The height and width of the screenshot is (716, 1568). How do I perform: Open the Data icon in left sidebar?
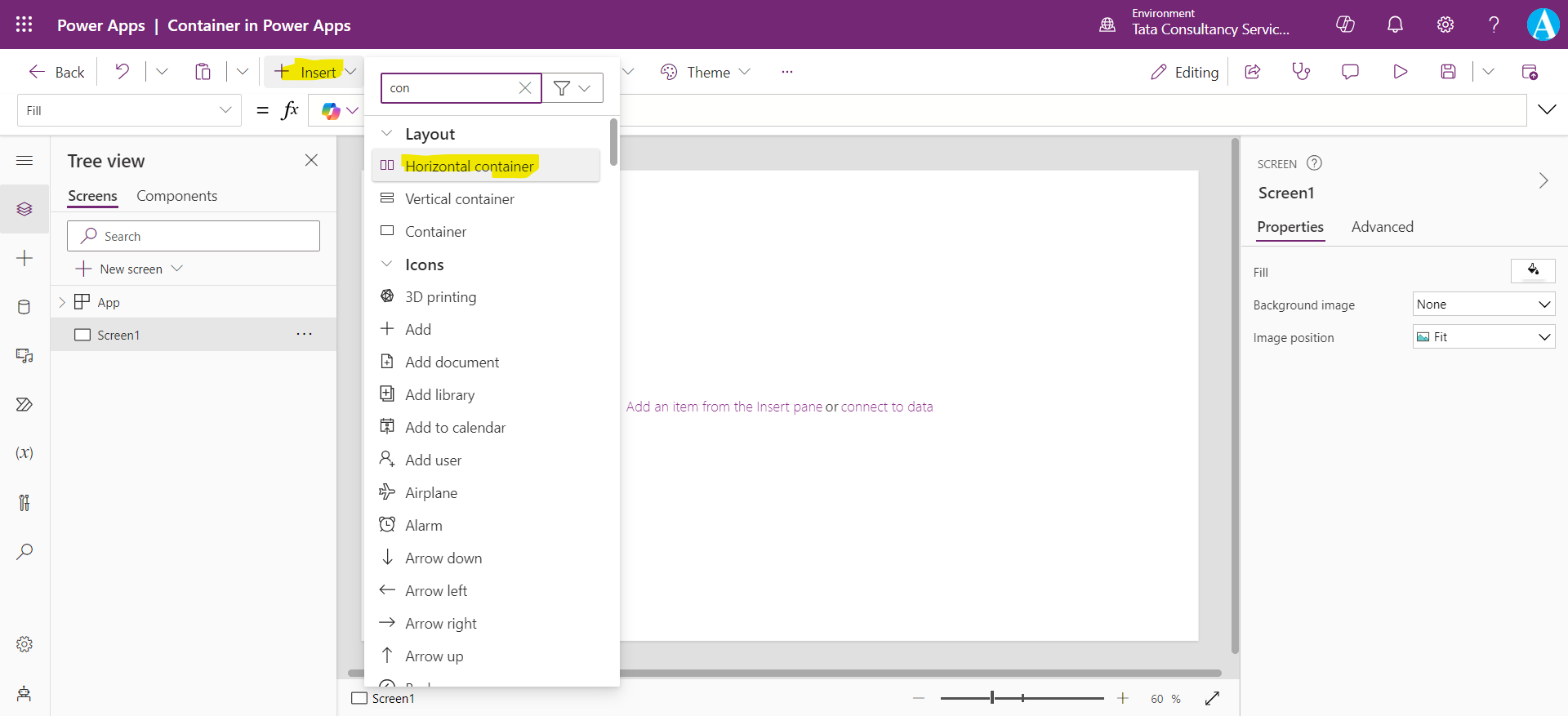tap(24, 307)
